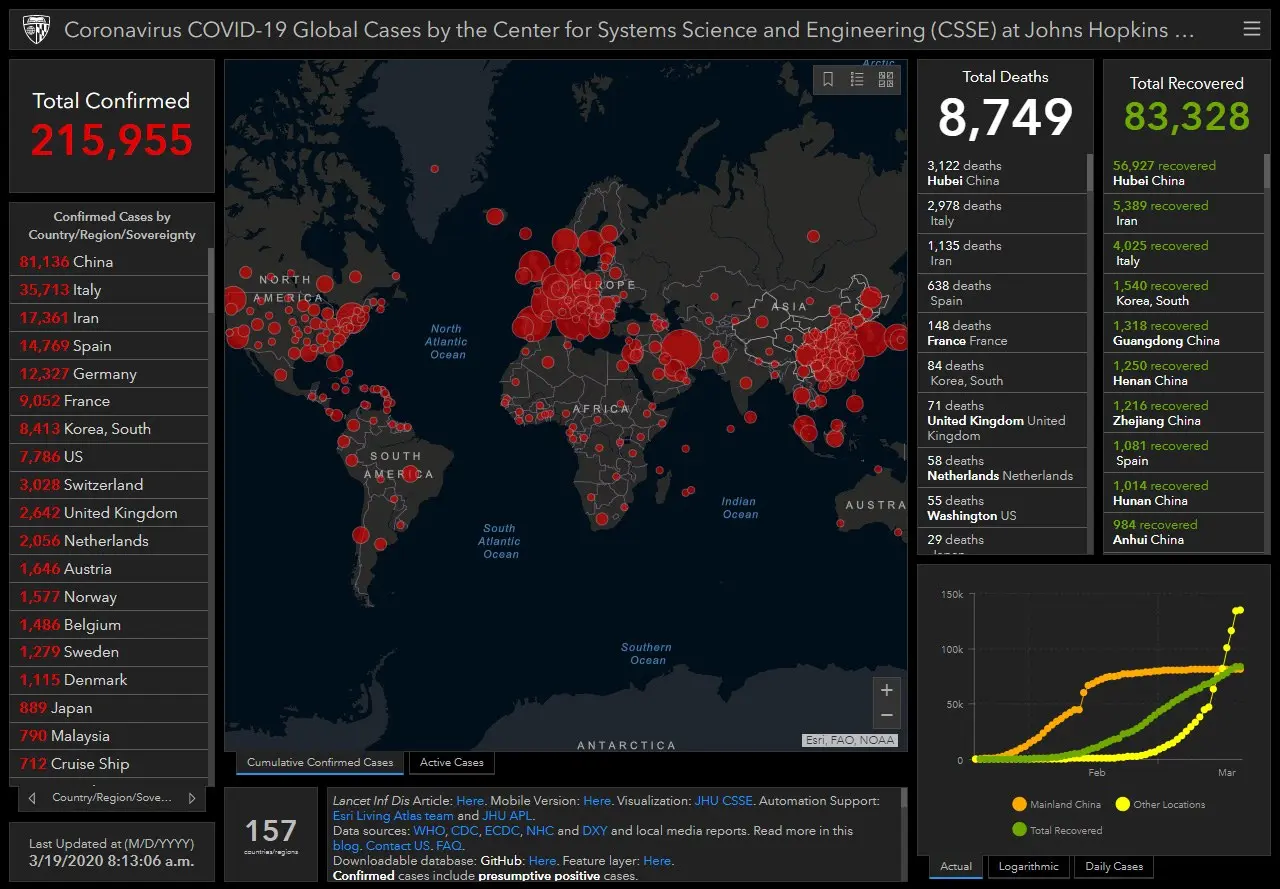This screenshot has width=1280, height=889.
Task: Open the basemap gallery grid icon
Action: [x=886, y=80]
